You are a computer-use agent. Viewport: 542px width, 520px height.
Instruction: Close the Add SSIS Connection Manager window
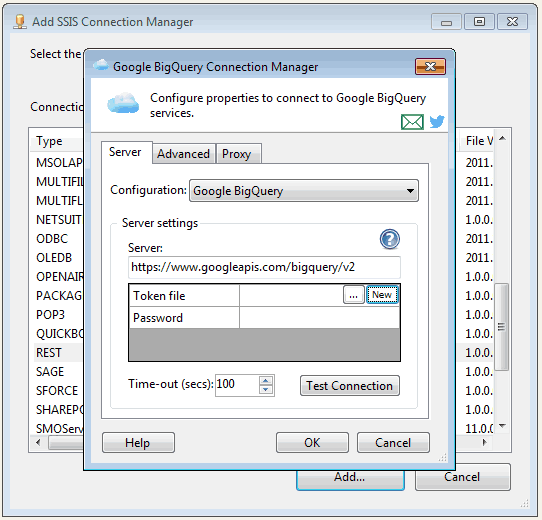coord(512,22)
